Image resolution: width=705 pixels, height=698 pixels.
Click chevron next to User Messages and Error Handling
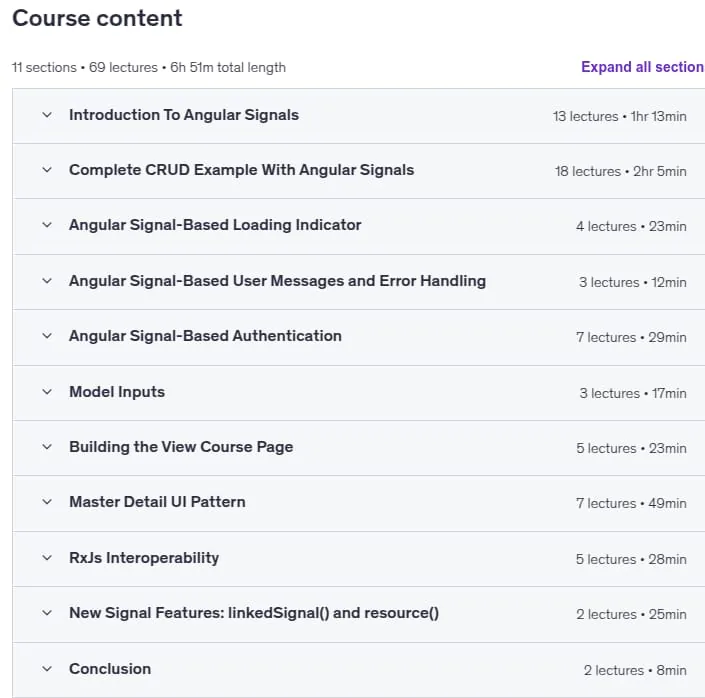click(x=47, y=281)
